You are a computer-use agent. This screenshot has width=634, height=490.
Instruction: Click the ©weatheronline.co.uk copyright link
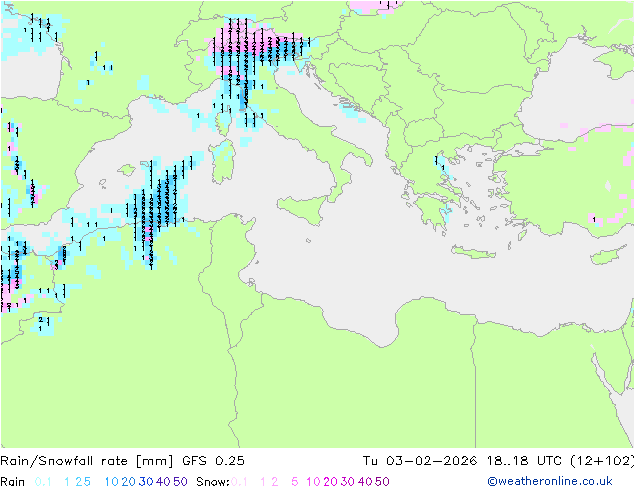click(x=550, y=481)
